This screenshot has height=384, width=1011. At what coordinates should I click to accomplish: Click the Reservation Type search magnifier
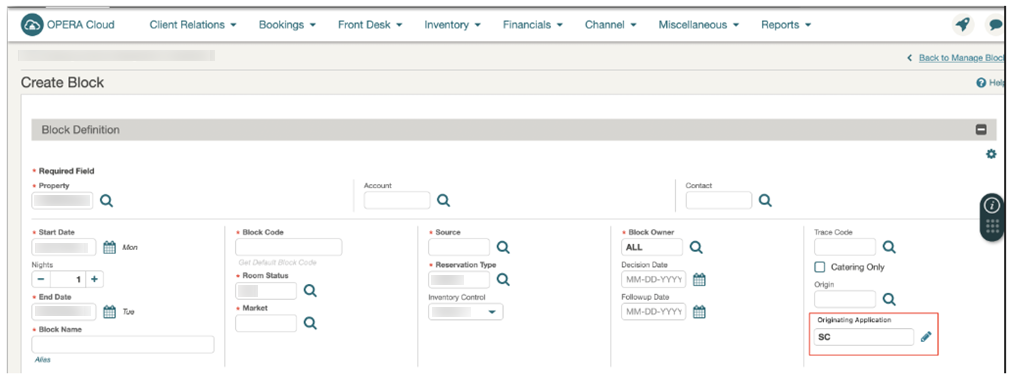click(x=503, y=280)
